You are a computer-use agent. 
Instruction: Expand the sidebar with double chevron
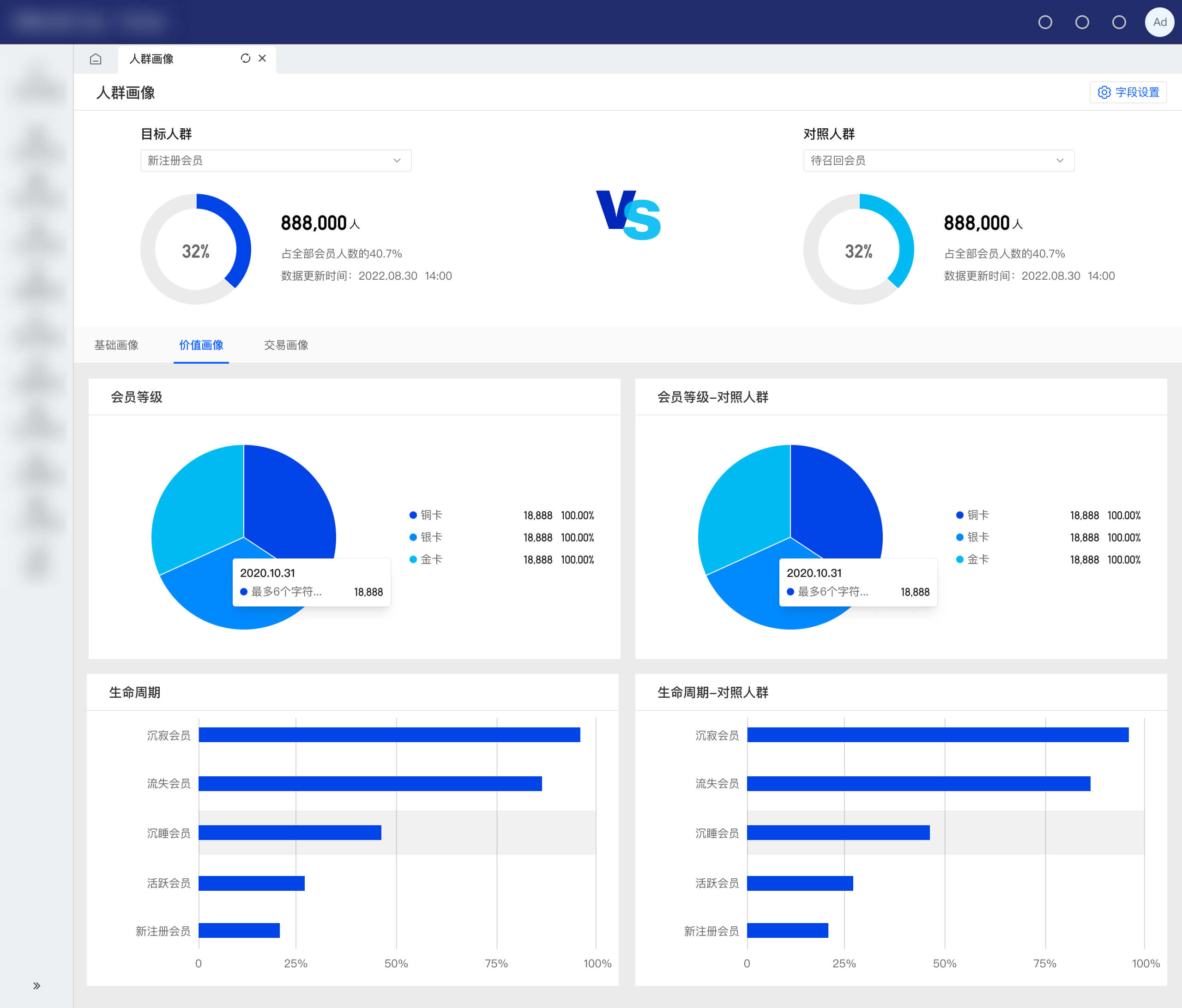pos(36,986)
